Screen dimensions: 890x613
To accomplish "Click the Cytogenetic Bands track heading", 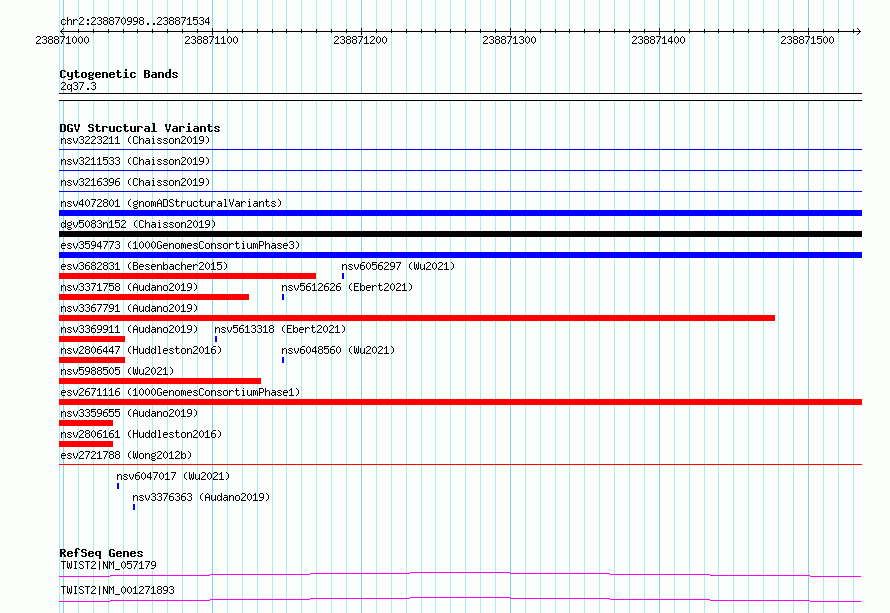I will tap(119, 74).
